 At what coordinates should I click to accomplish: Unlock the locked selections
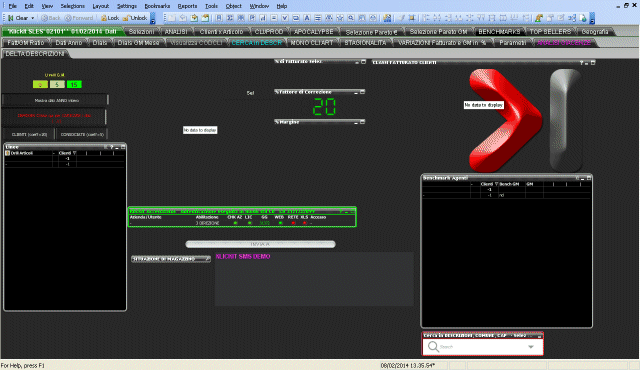click(135, 18)
